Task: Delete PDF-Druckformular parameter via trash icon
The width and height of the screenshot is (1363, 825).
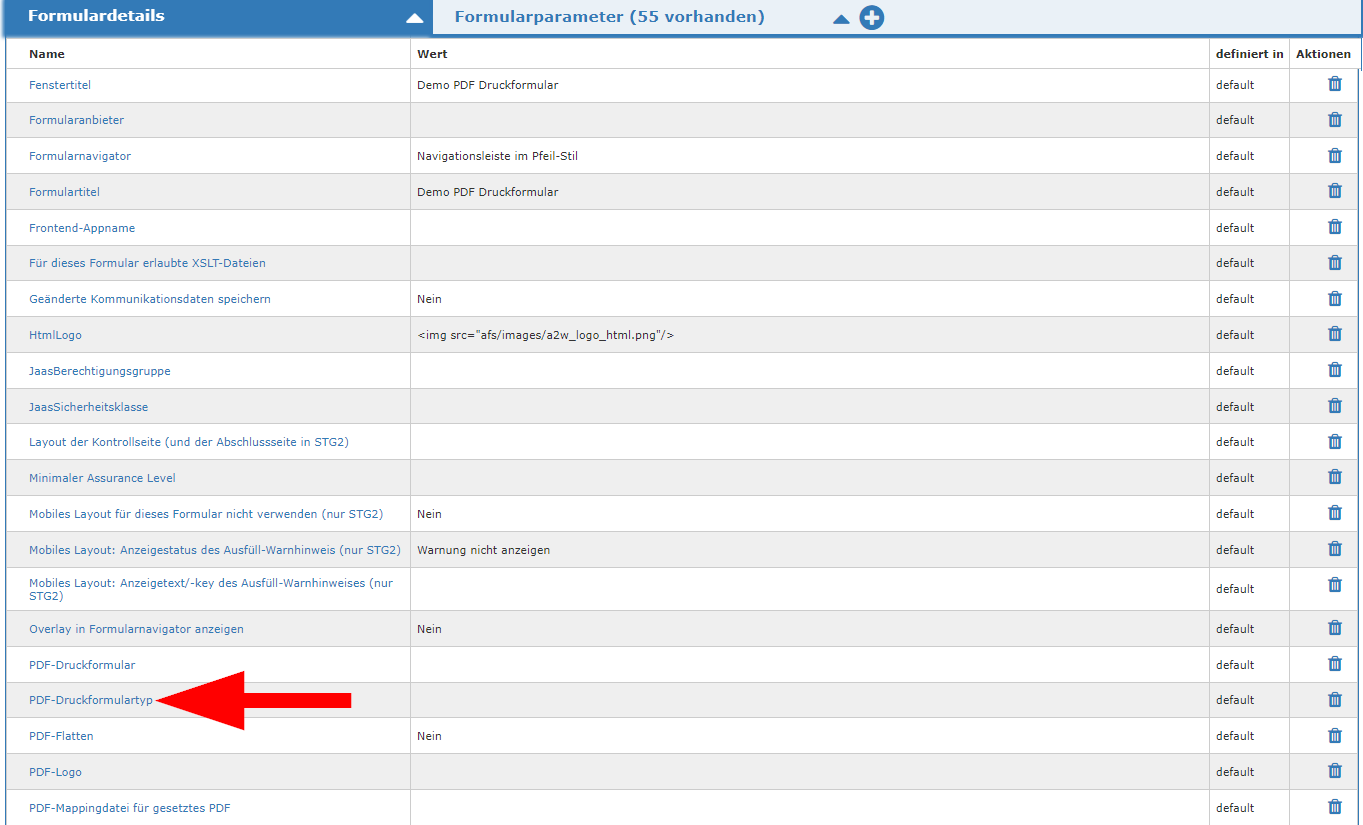Action: tap(1334, 664)
